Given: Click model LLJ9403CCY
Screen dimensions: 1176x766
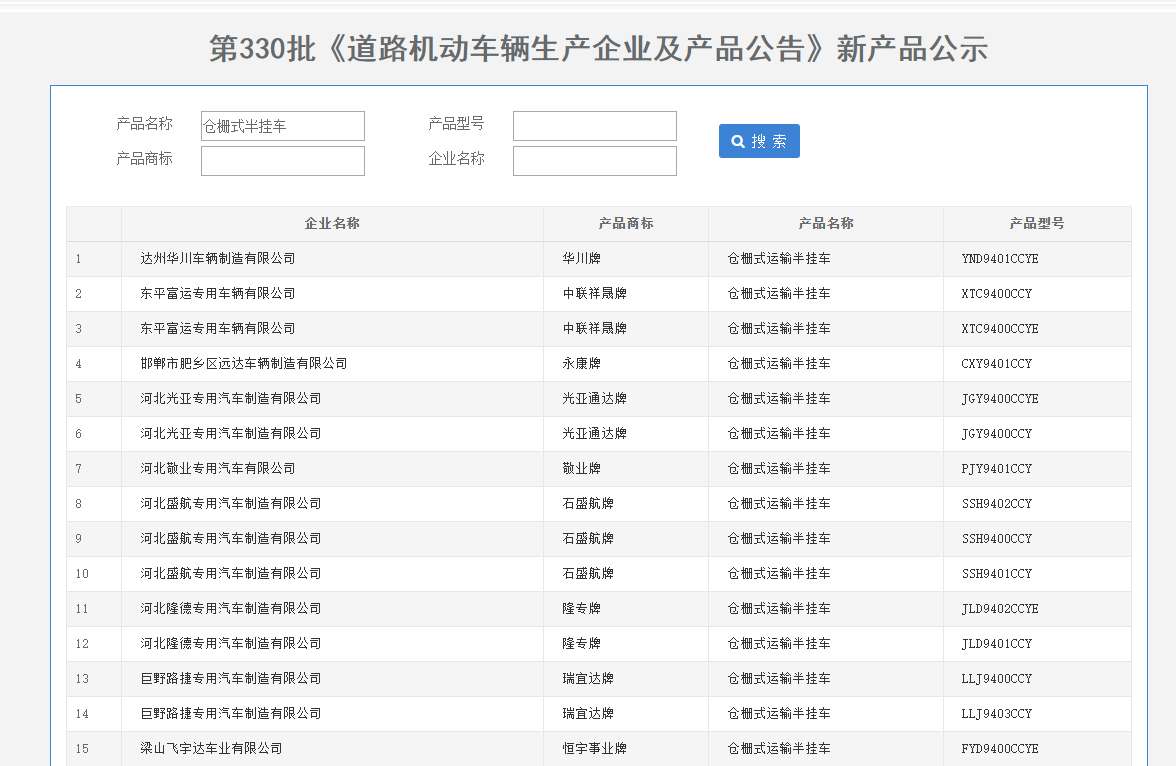Looking at the screenshot, I should [x=997, y=714].
